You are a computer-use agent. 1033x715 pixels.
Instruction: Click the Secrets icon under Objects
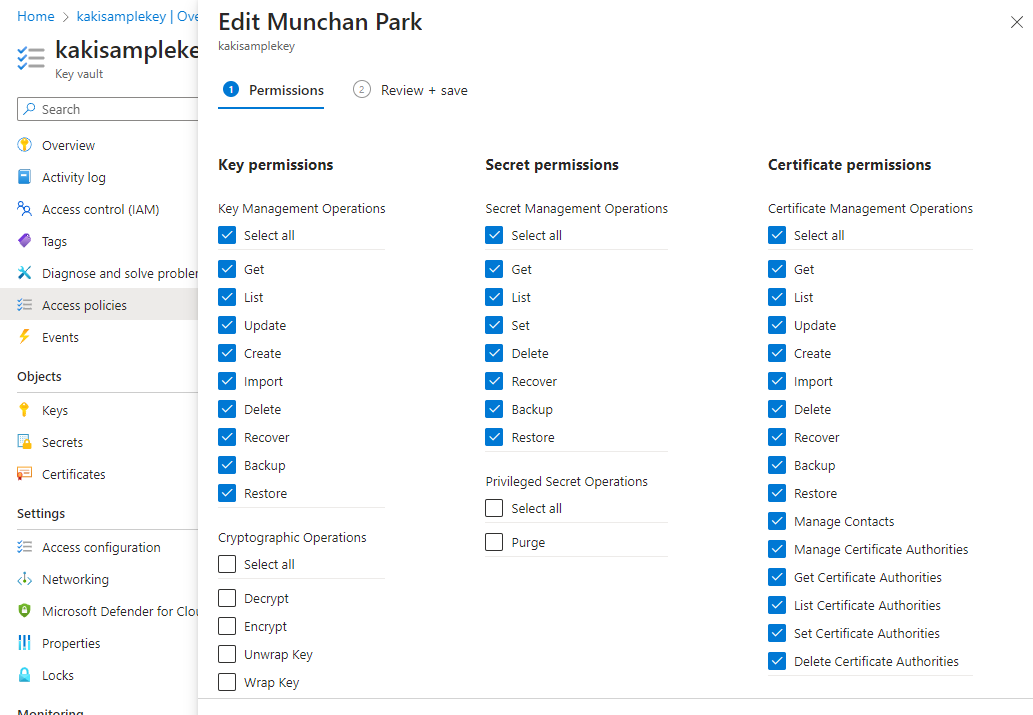coord(24,442)
